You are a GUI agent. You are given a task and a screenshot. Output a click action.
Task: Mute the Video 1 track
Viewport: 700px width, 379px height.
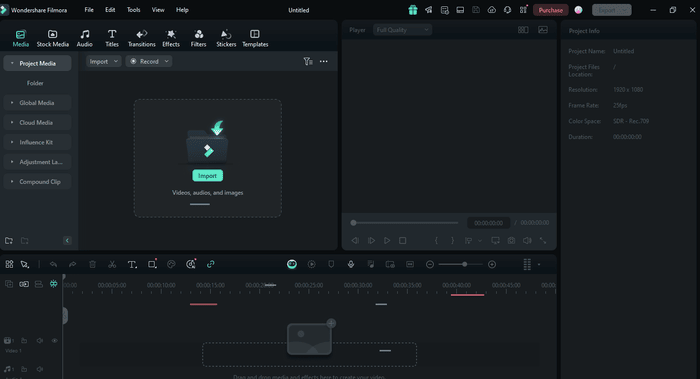pos(40,341)
